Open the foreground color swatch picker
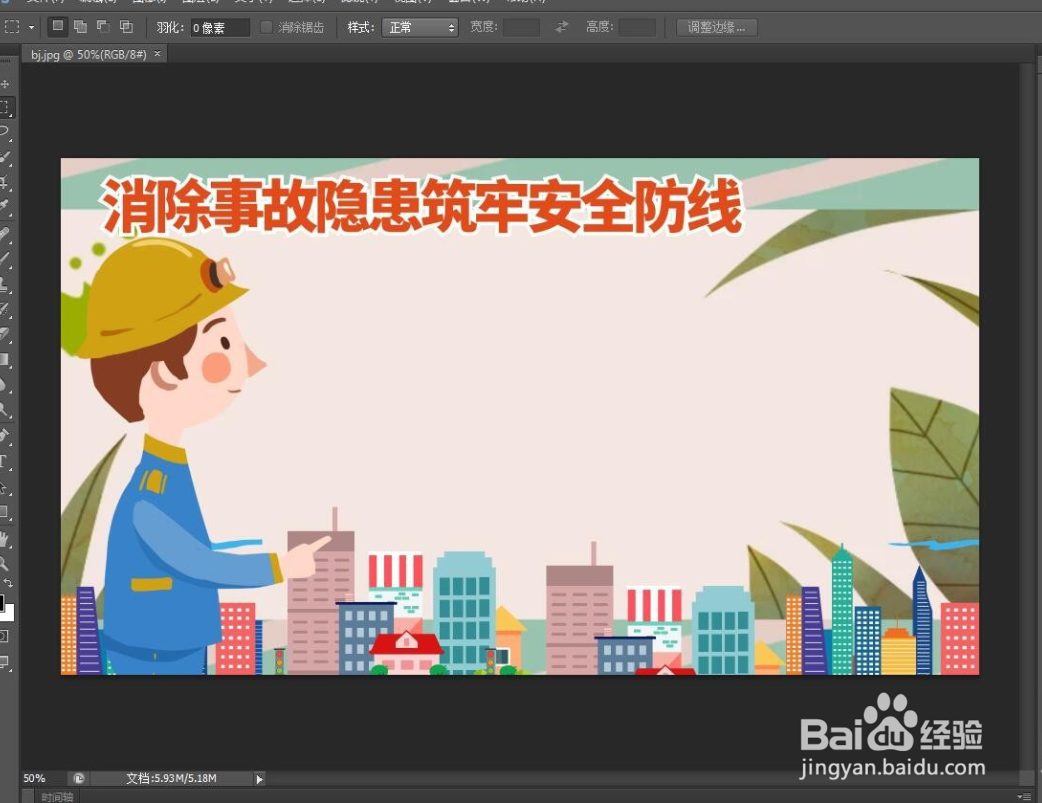The height and width of the screenshot is (803, 1042). tap(5, 601)
